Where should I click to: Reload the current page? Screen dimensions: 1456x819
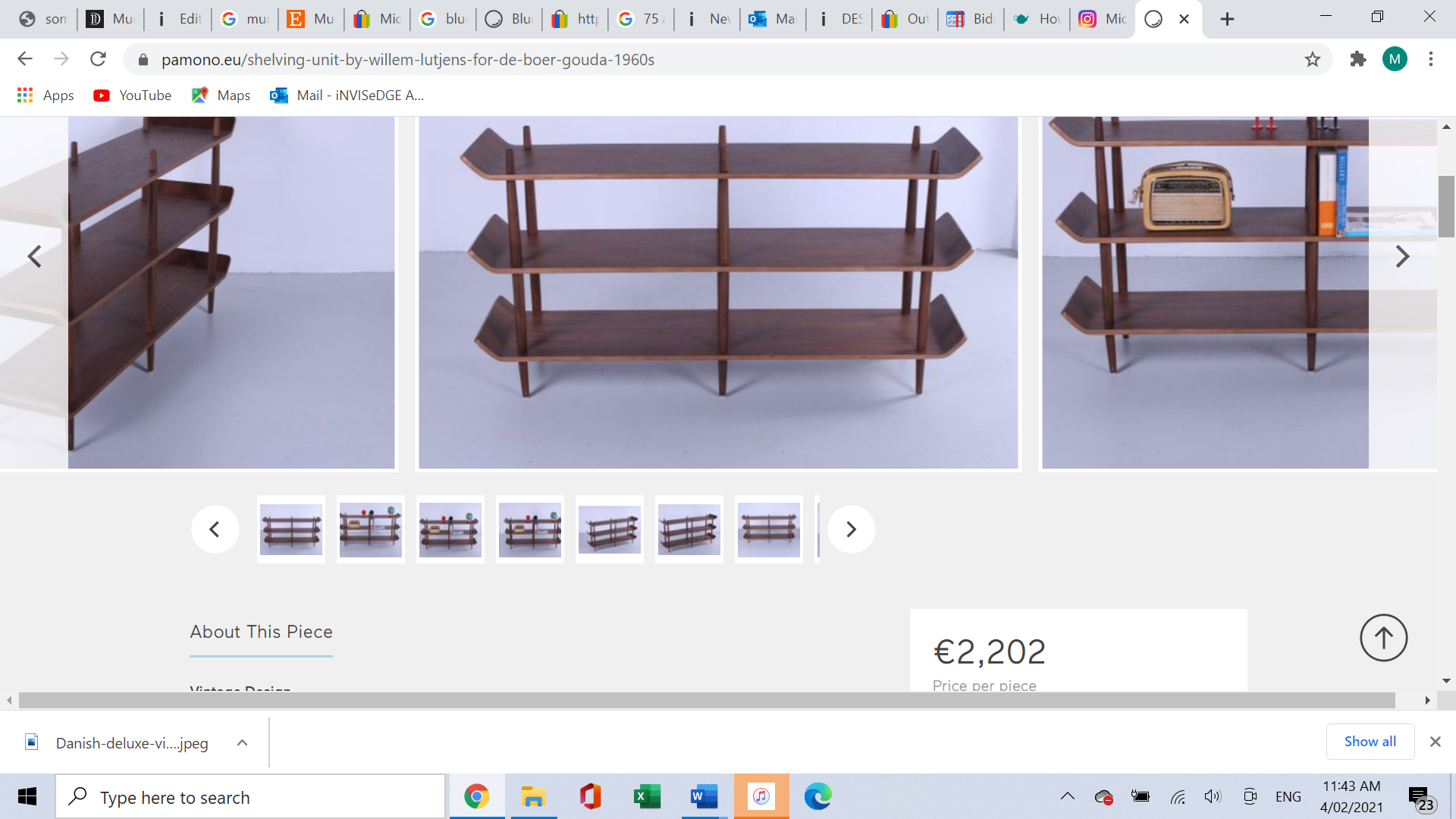click(x=98, y=59)
